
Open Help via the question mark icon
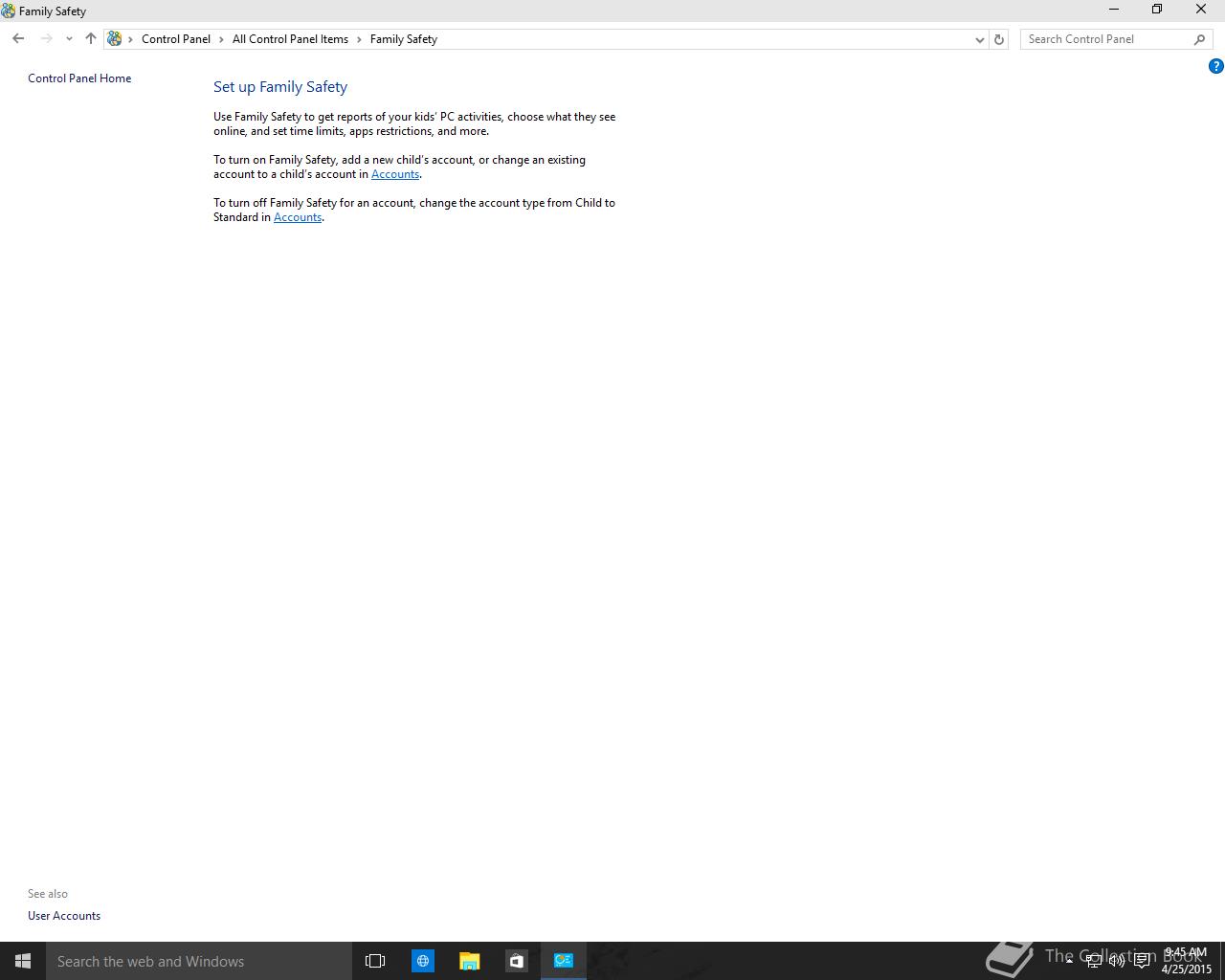(1215, 66)
